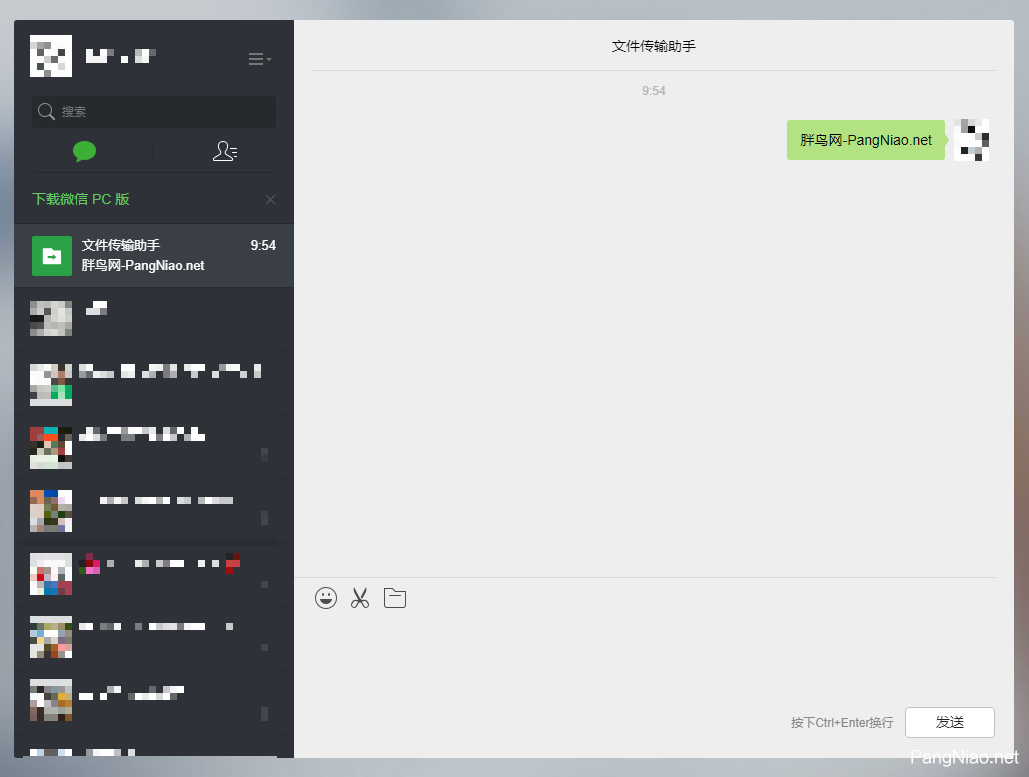The width and height of the screenshot is (1029, 777).
Task: Click the 文件传输助手 chat header title
Action: pos(653,46)
